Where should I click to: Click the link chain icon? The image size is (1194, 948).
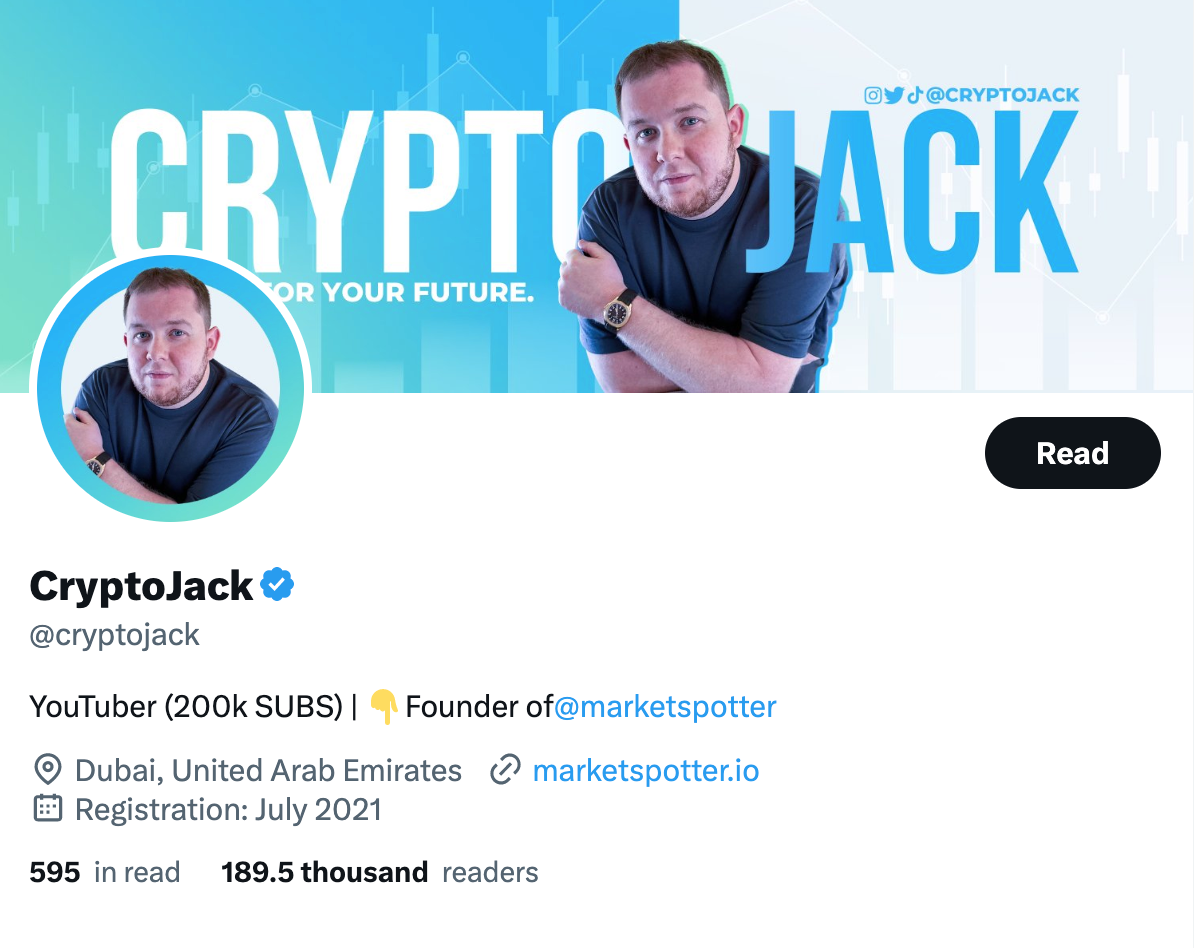(505, 770)
